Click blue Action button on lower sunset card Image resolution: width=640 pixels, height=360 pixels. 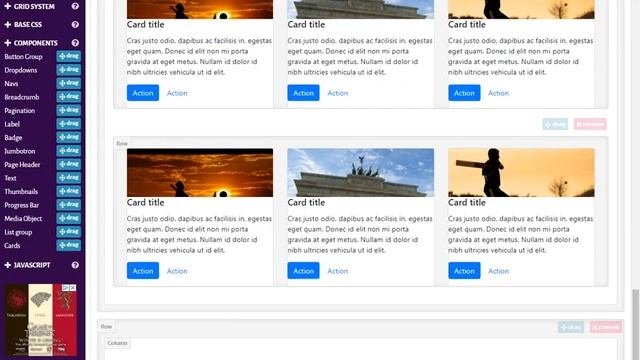tap(143, 271)
